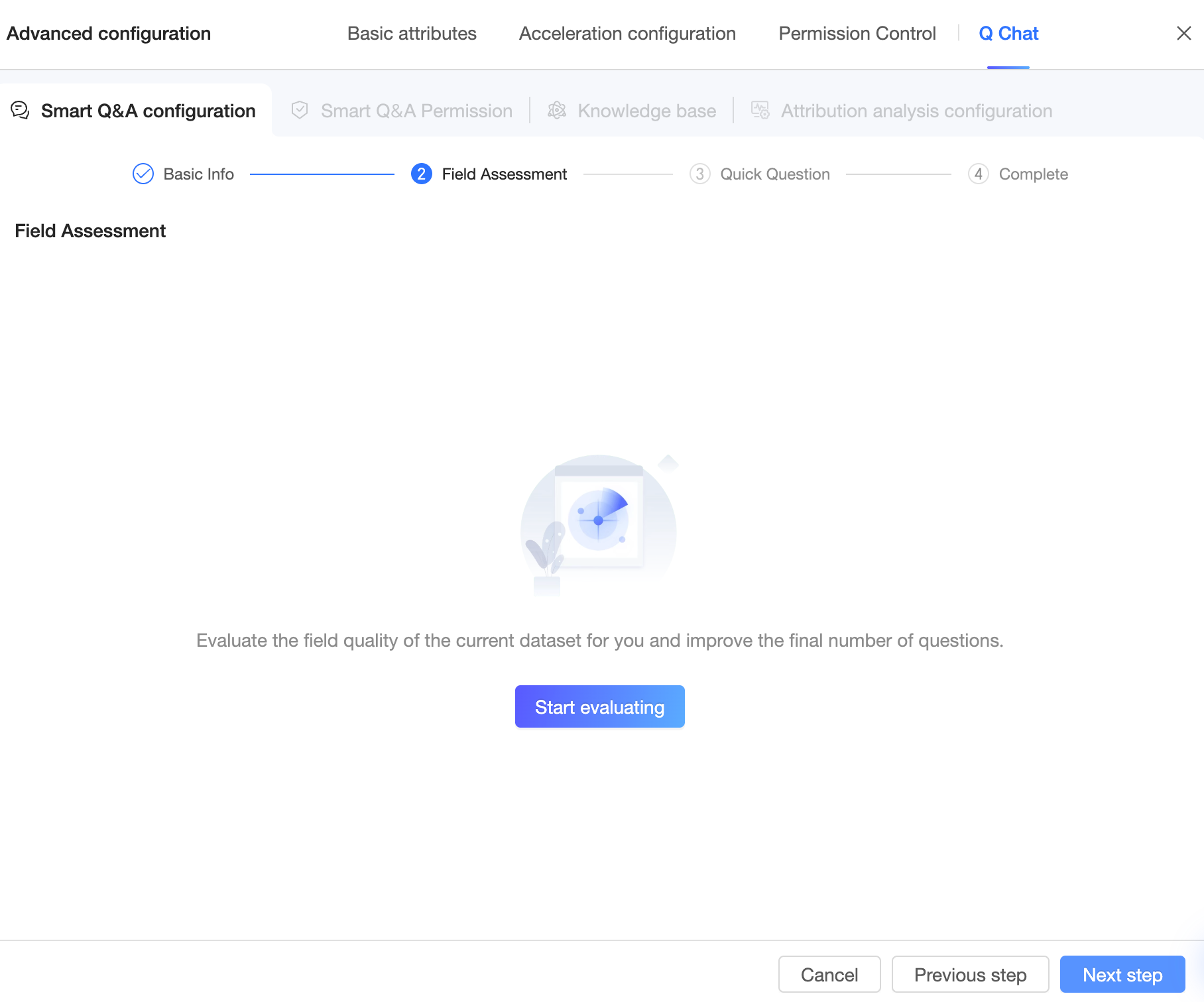Screen dimensions: 1204x1002
Task: Open the Knowledge base sub-tab
Action: pos(632,111)
